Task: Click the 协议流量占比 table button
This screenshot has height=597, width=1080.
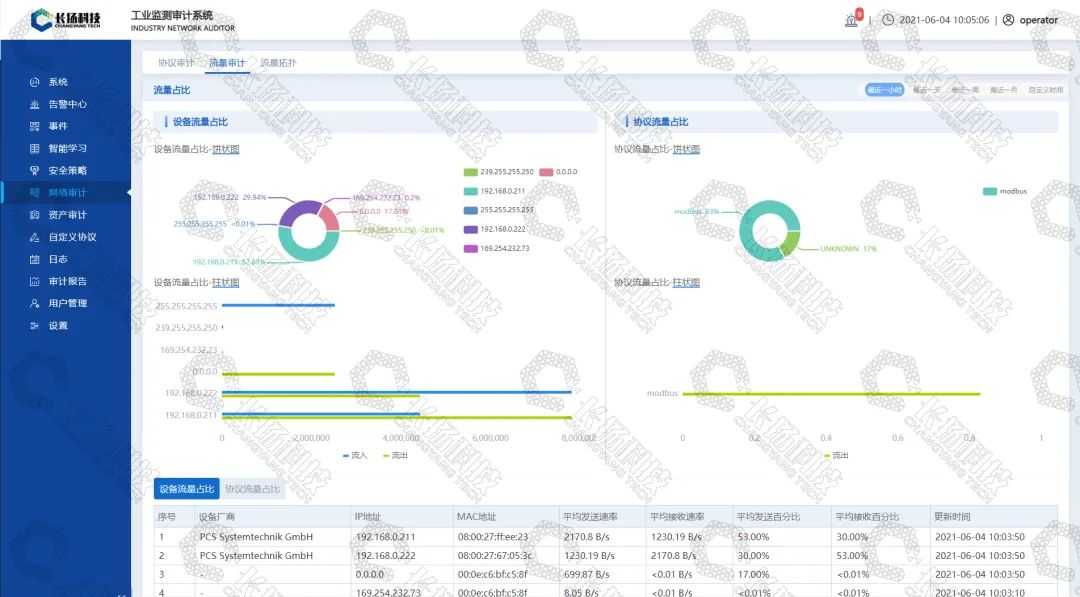Action: pyautogui.click(x=253, y=489)
